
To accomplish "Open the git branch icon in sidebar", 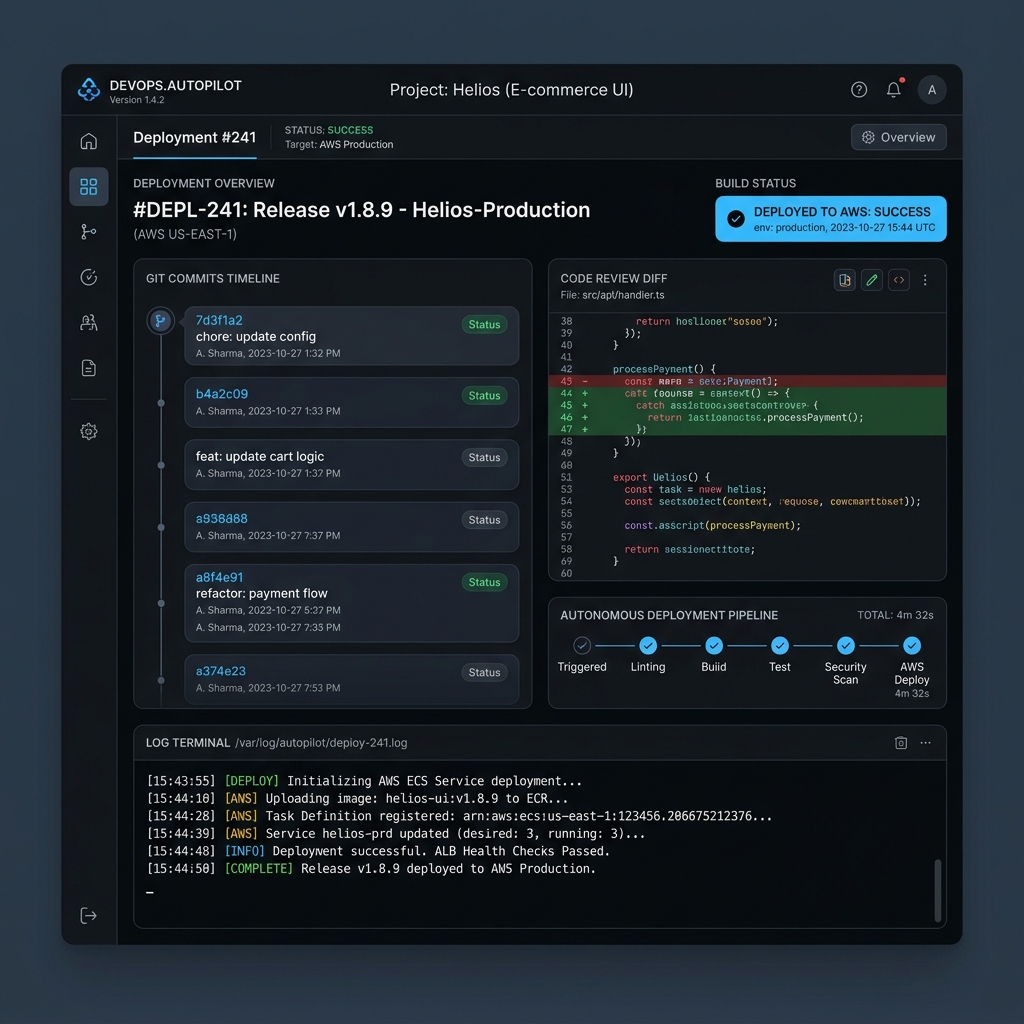I will [x=89, y=232].
